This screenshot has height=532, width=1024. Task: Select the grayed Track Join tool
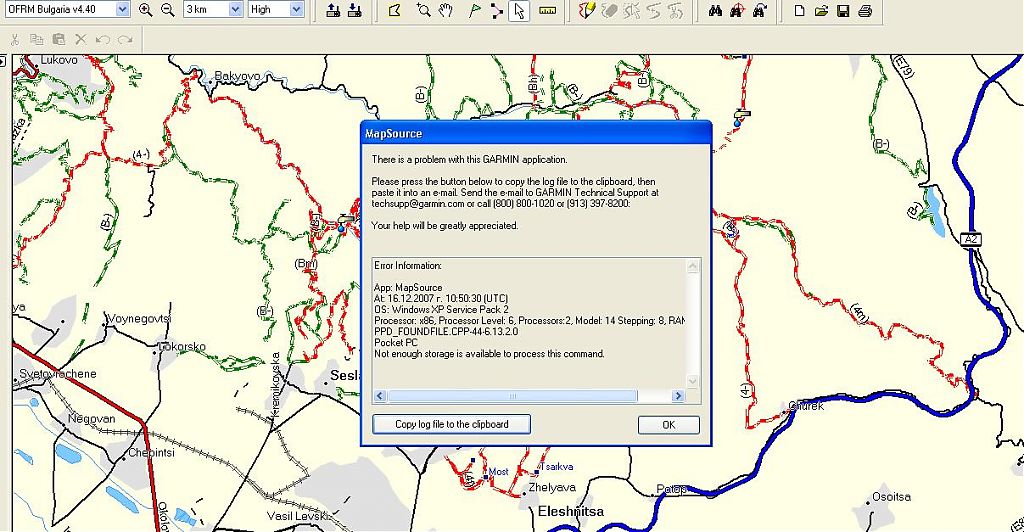[x=654, y=10]
